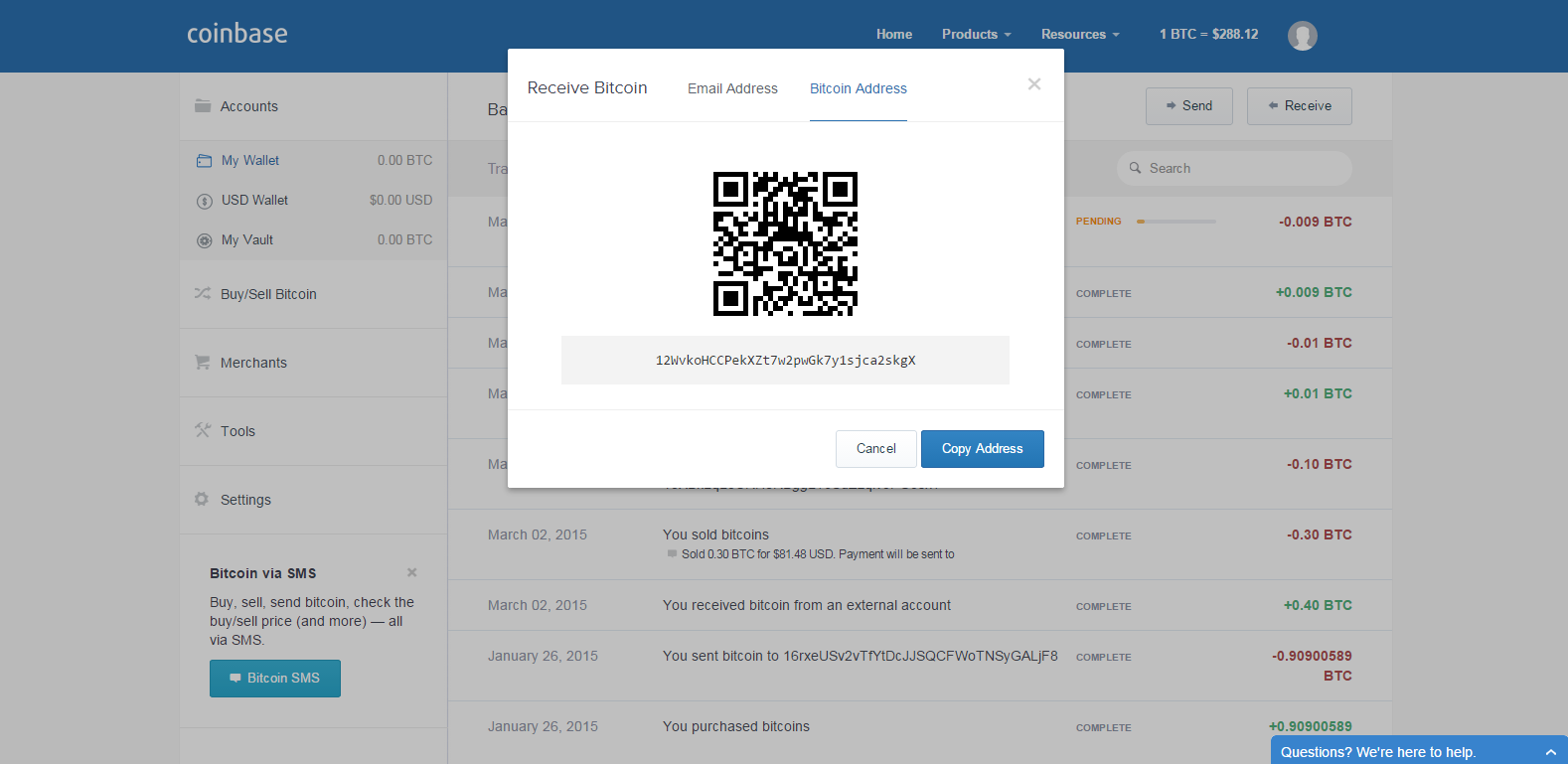Switch to the Email Address tab
1568x764 pixels.
point(732,88)
